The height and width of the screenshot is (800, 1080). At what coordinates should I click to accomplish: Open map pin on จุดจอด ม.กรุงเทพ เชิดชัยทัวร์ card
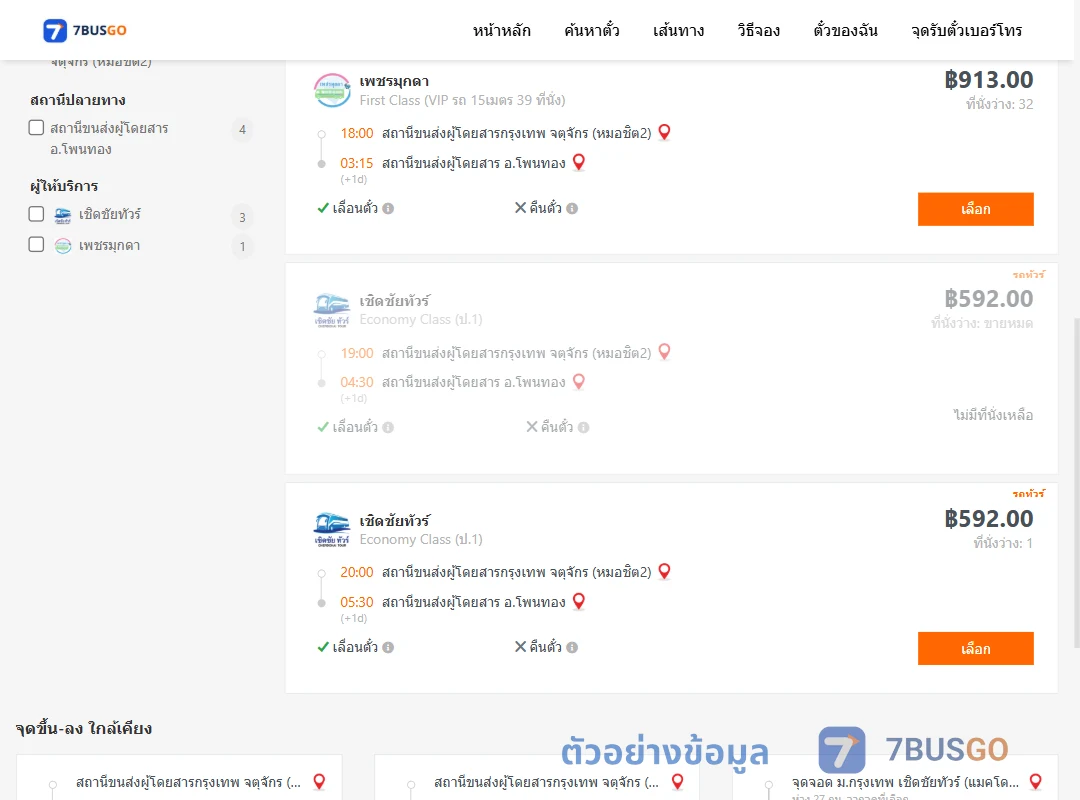click(1035, 781)
